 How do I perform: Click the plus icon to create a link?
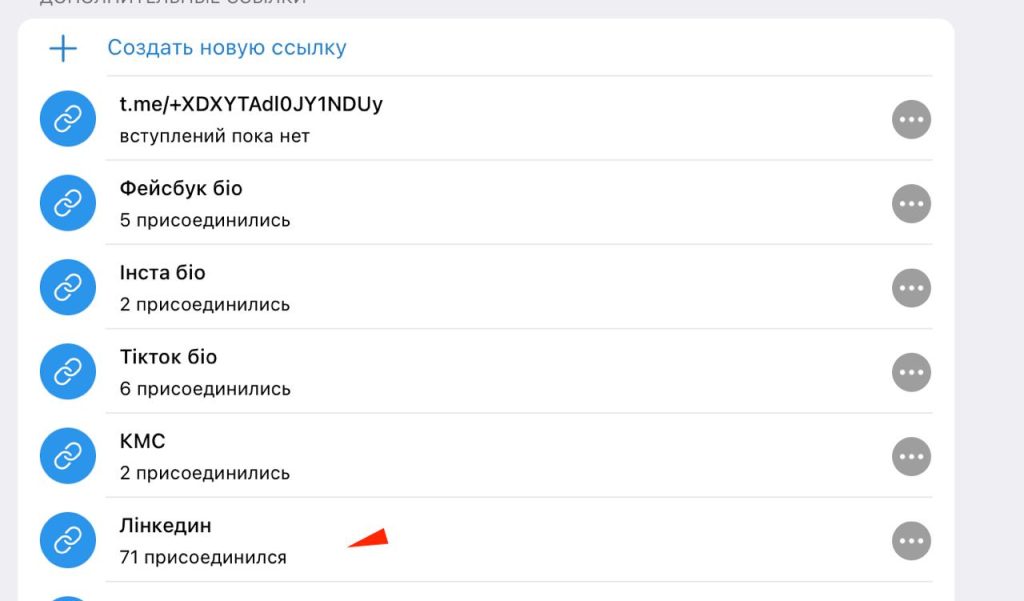click(63, 48)
